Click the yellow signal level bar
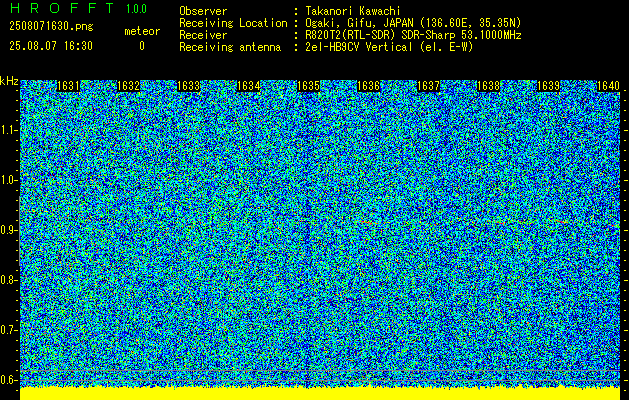The image size is (629, 400). (x=320, y=394)
